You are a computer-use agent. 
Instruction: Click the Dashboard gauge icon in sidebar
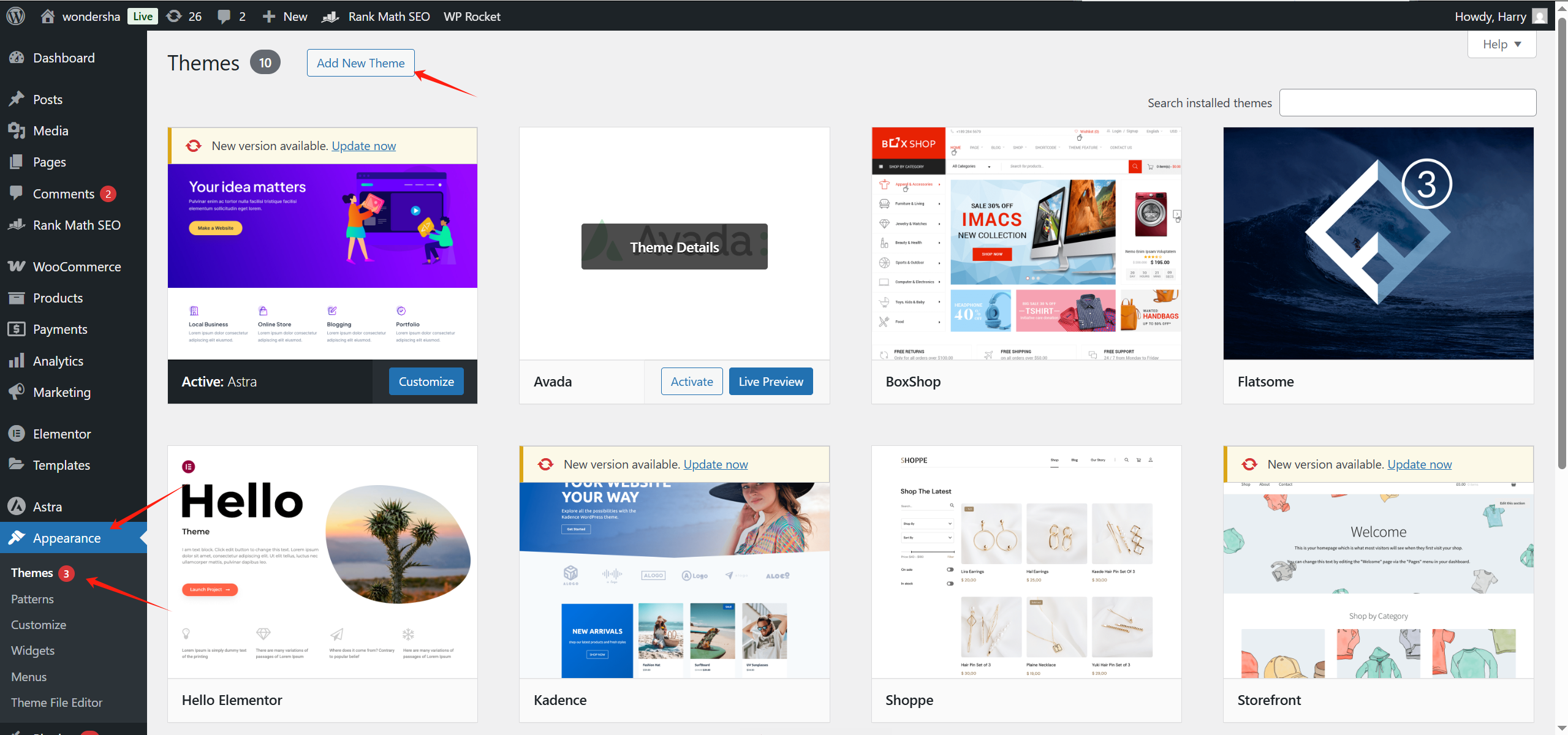pyautogui.click(x=17, y=58)
